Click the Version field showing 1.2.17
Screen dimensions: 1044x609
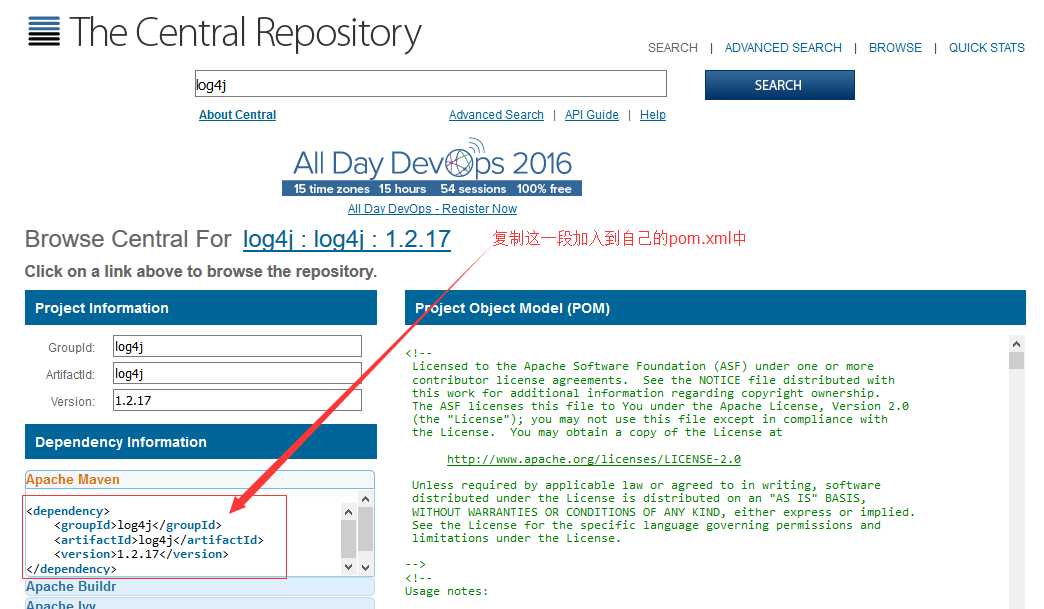[x=237, y=401]
